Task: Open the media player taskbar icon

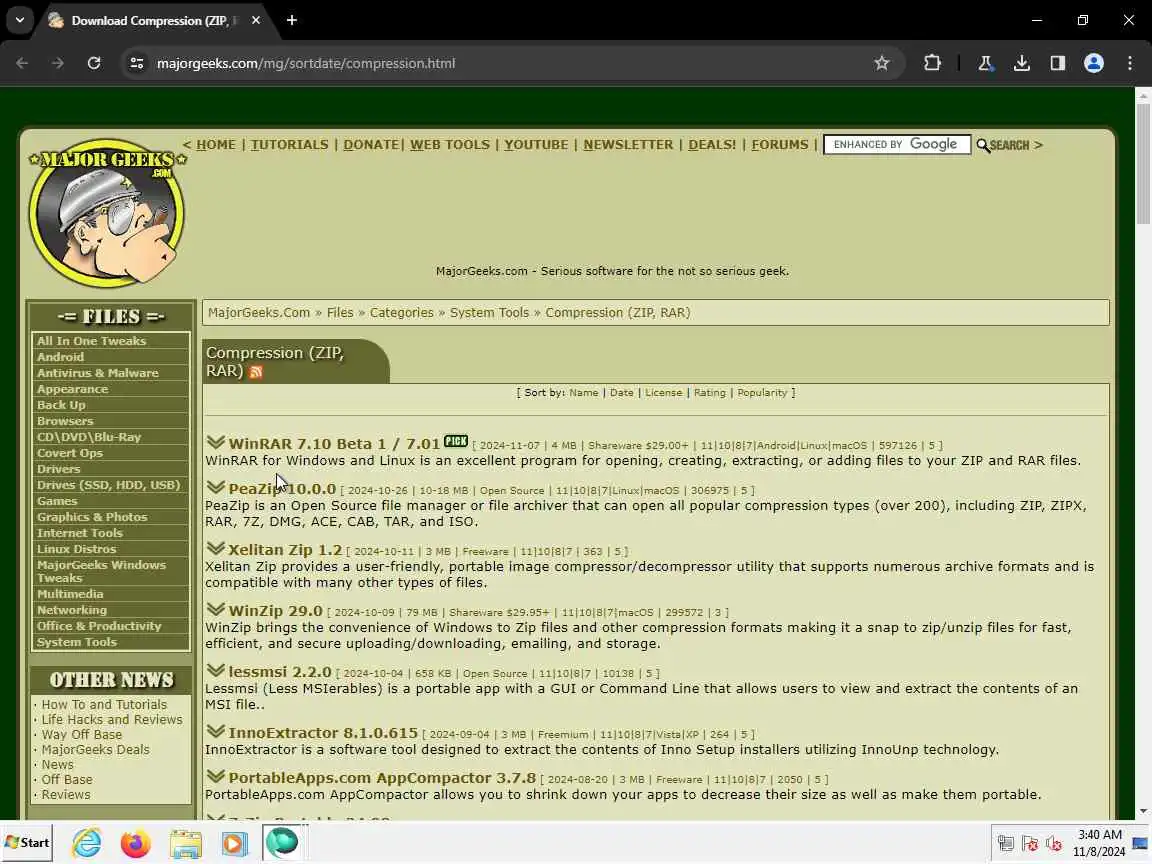Action: point(234,843)
